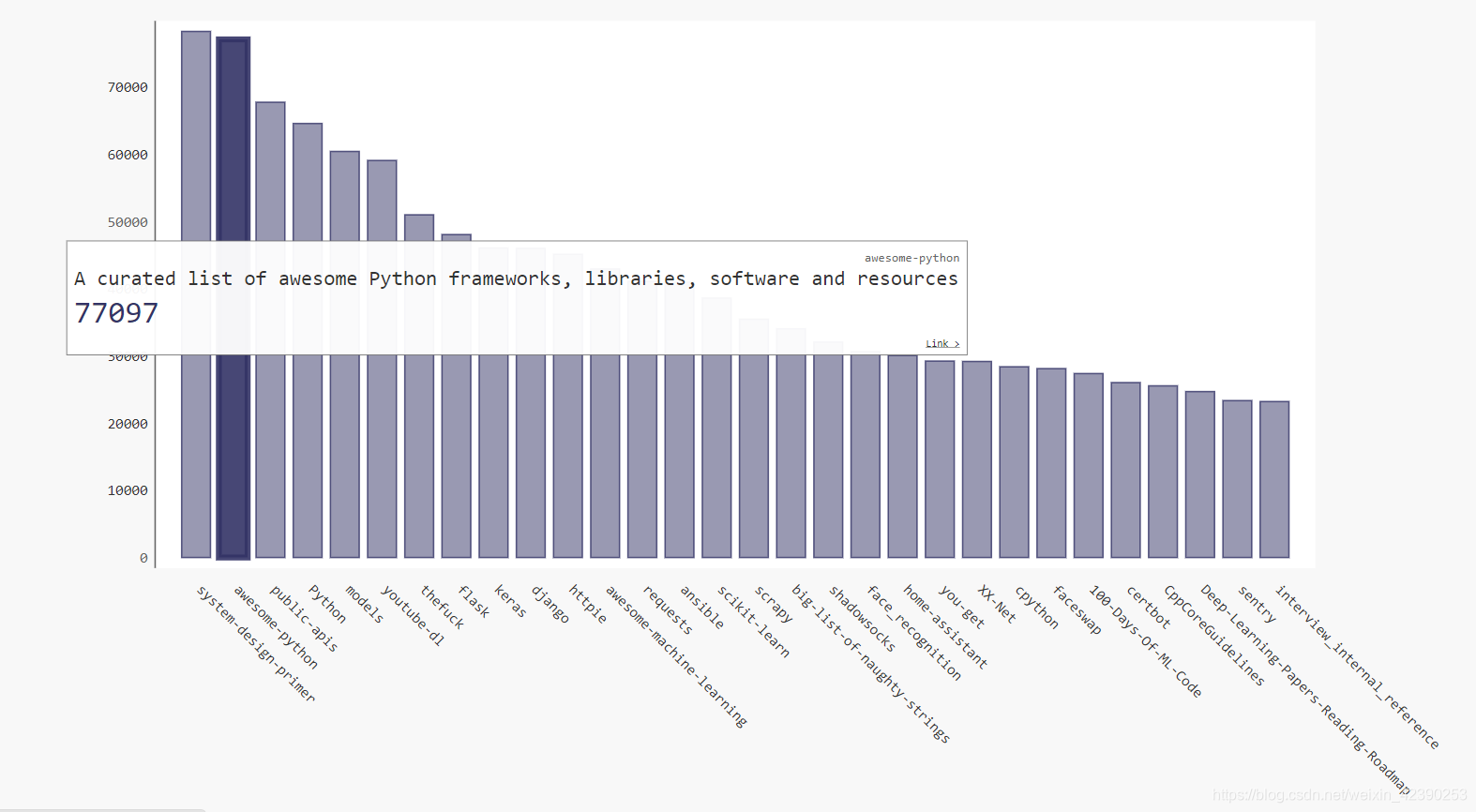Screen dimensions: 1476x812
Task: Select the youtube-dl bar
Action: point(382,359)
